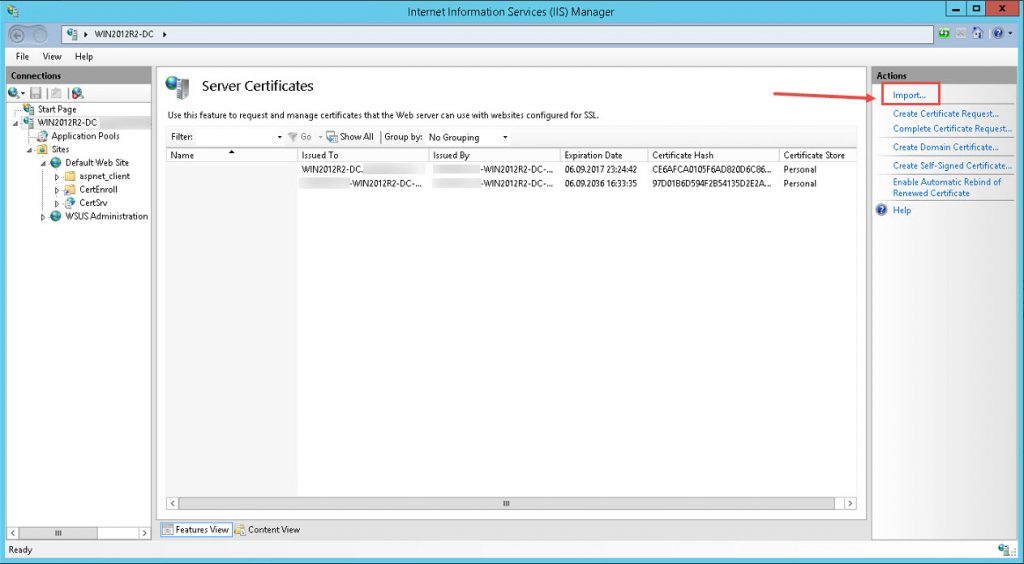Click the Create New Connection globe icon

(x=14, y=93)
